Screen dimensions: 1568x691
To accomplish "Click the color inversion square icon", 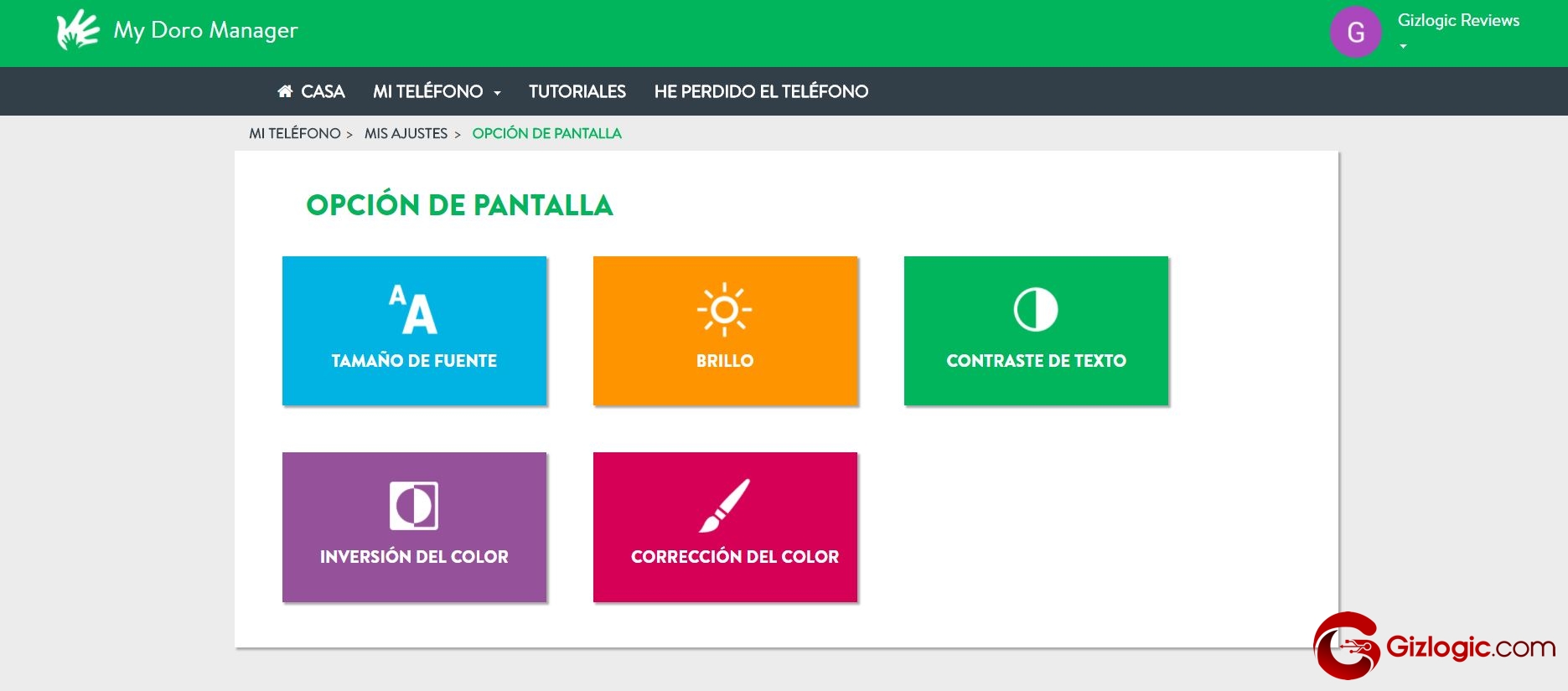I will coord(414,506).
